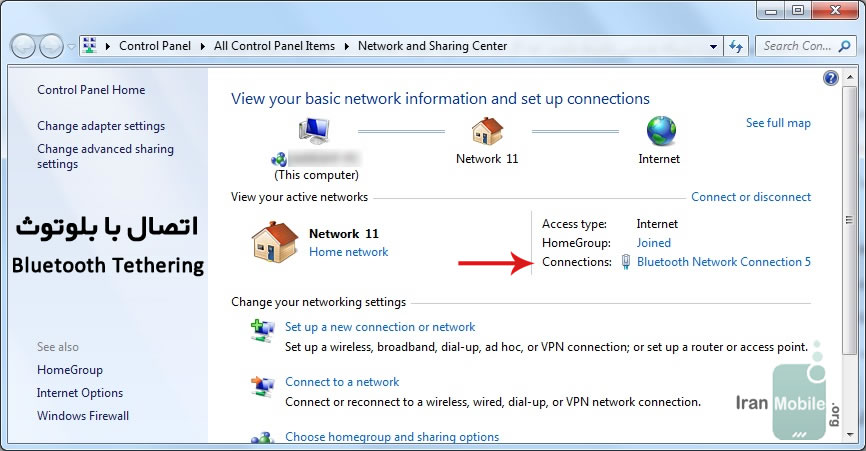This screenshot has height=451, width=866.
Task: Click the Refresh button in address bar
Action: tap(736, 46)
